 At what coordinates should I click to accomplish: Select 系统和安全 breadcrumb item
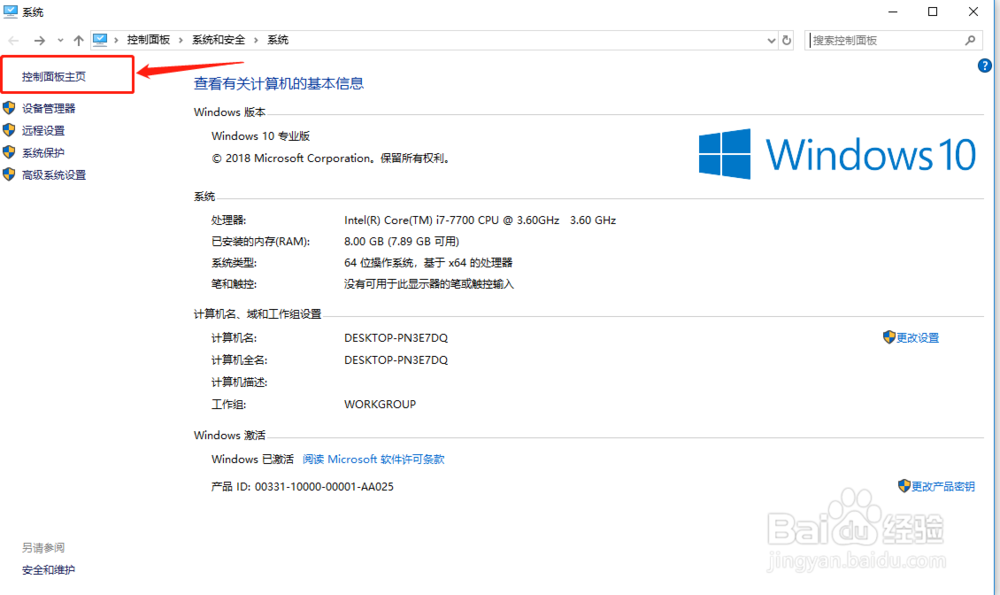219,40
